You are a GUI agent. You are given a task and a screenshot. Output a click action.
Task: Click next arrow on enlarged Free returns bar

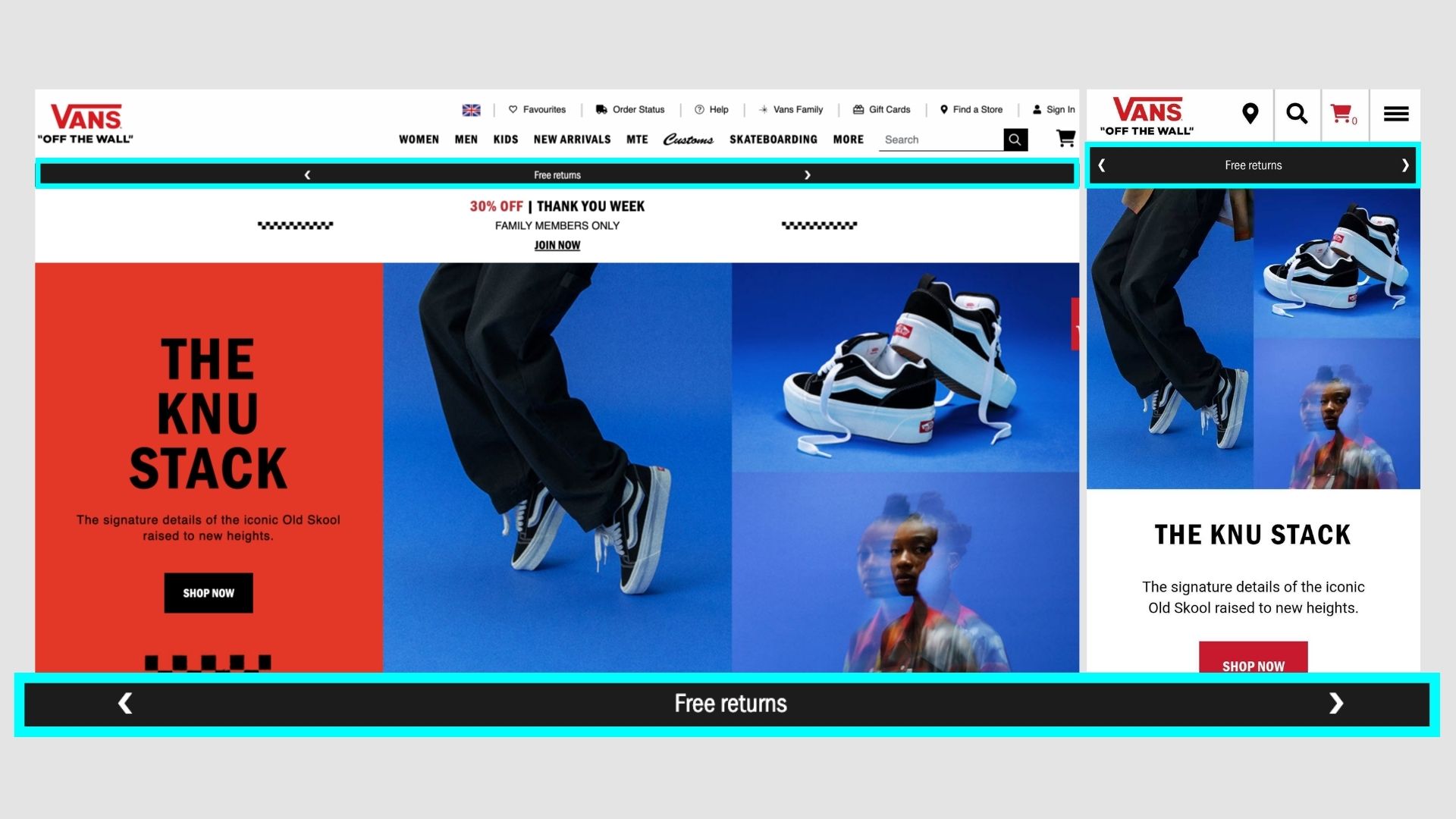(1335, 704)
